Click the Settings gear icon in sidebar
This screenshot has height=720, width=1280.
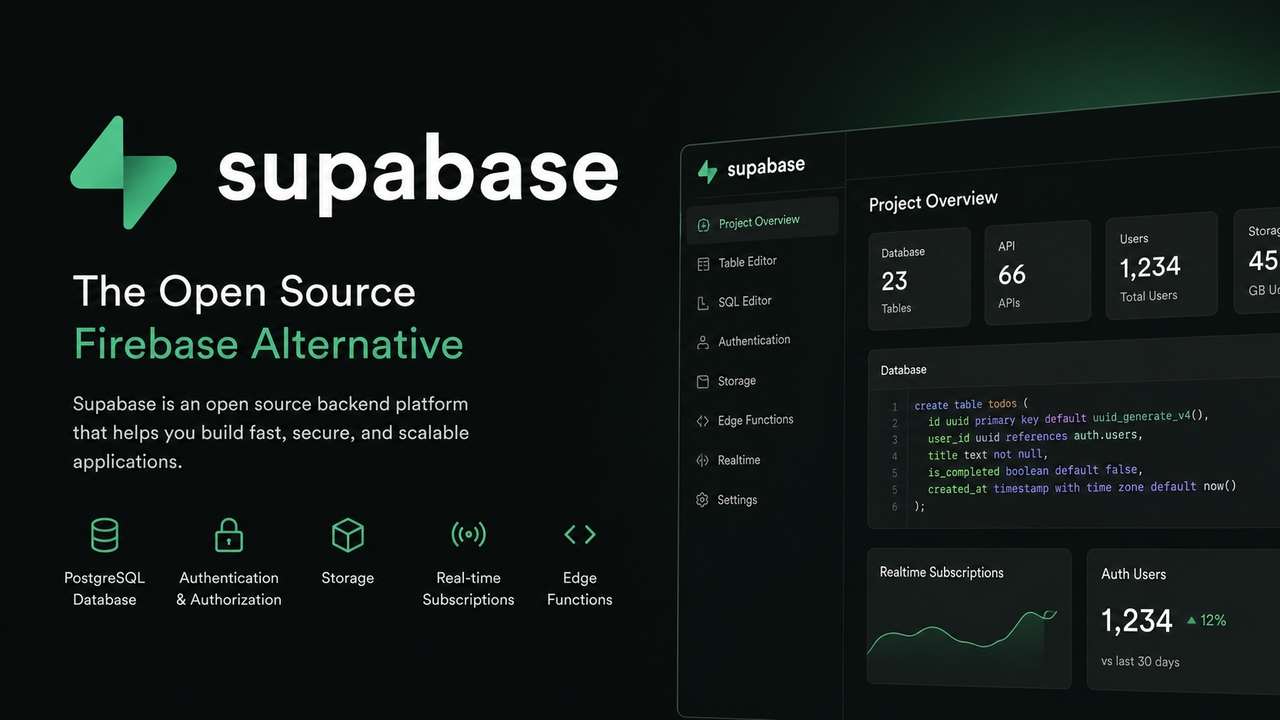pos(702,500)
